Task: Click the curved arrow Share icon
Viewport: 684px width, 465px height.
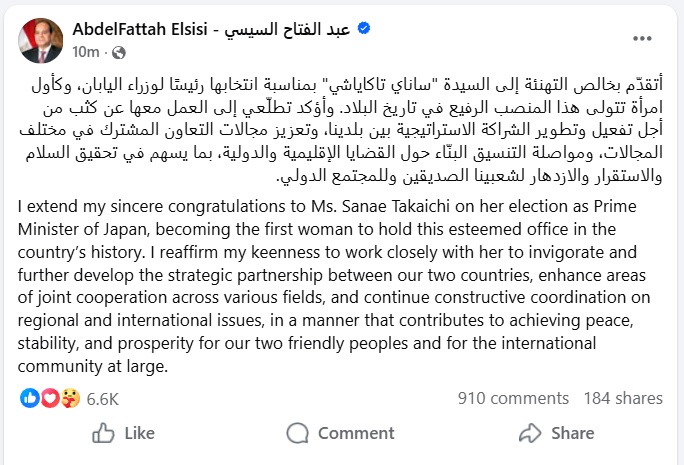Action: point(530,433)
